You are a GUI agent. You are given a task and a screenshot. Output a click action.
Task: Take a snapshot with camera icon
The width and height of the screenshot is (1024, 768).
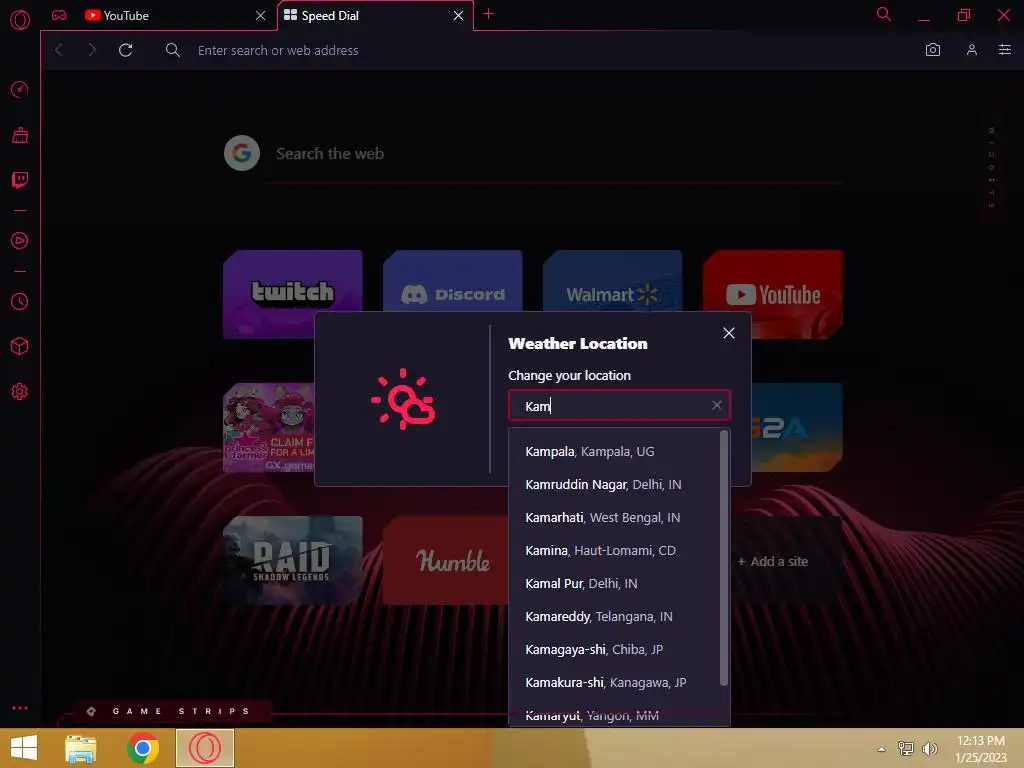click(933, 50)
